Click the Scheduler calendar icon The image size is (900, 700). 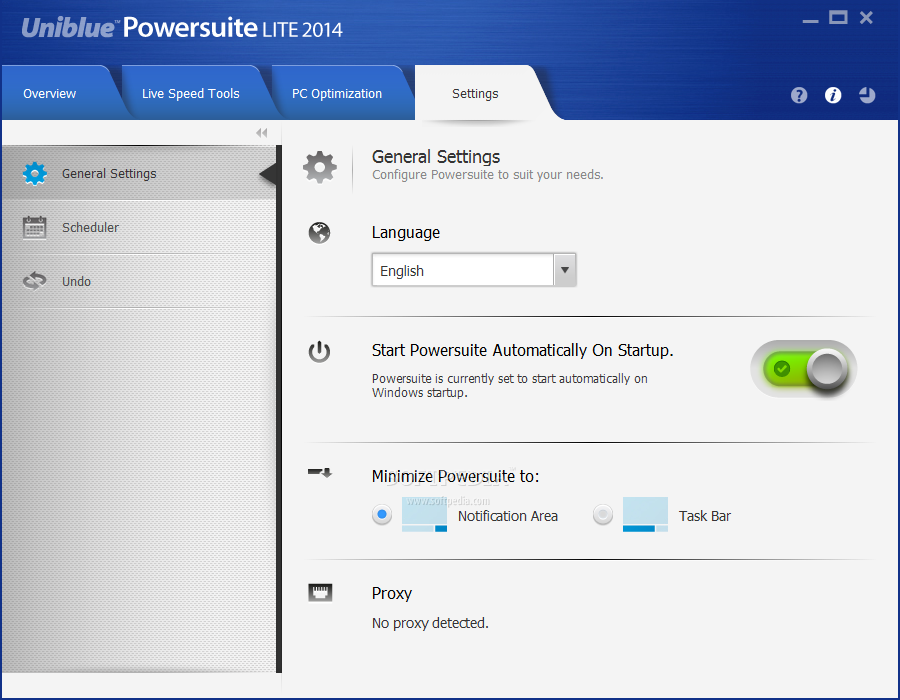(35, 227)
